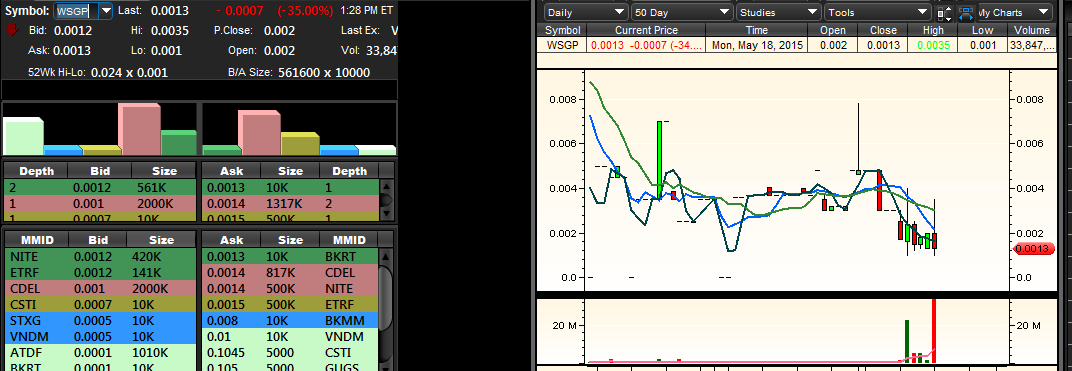Viewport: 1072px width, 371px height.
Task: Click the pale green bar in bid histogram
Action: (x=23, y=136)
